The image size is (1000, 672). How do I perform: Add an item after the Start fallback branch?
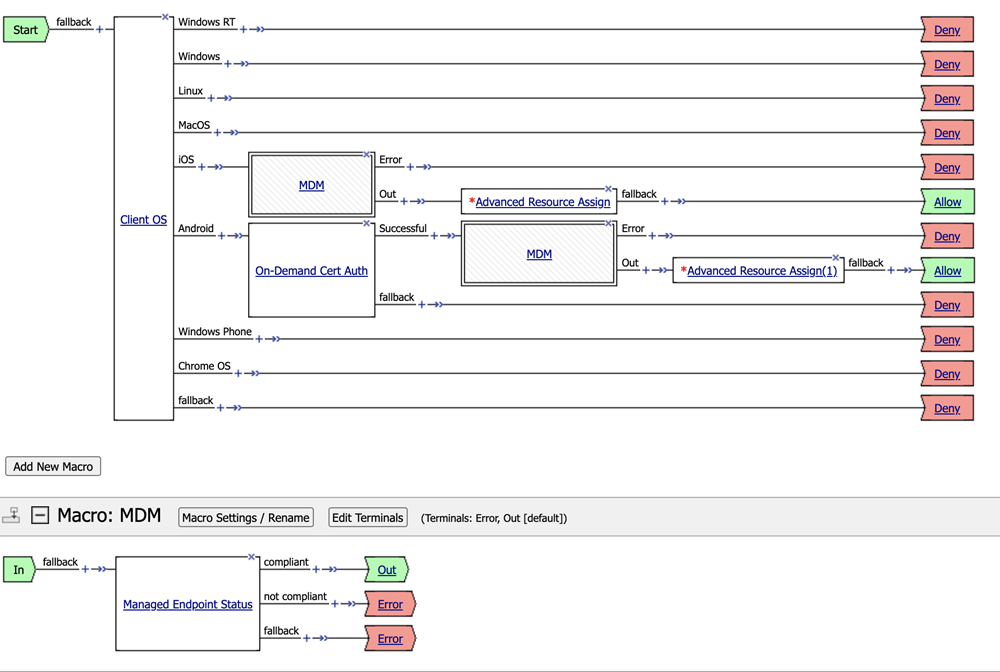[x=99, y=30]
